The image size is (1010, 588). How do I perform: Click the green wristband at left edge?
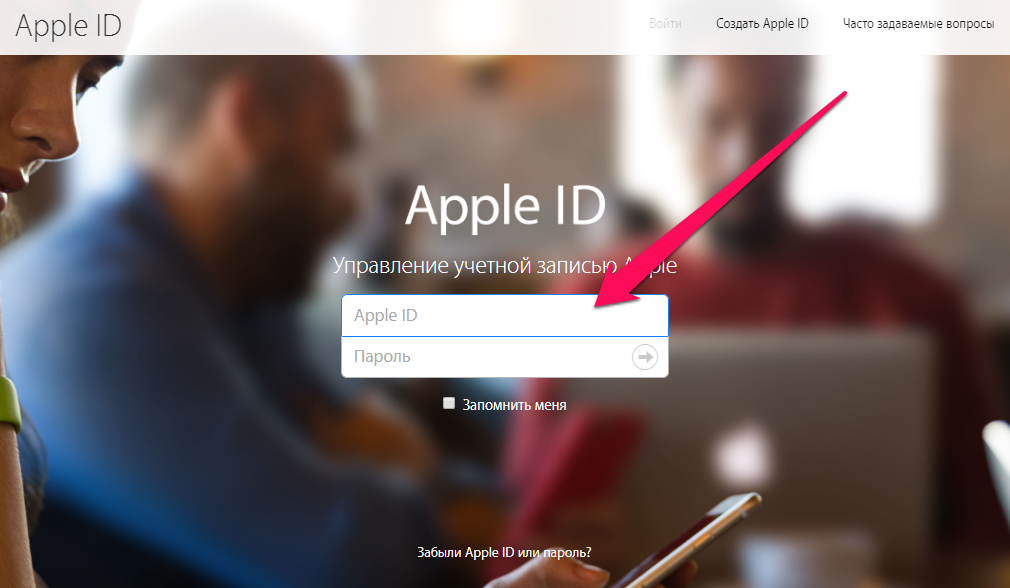click(9, 404)
